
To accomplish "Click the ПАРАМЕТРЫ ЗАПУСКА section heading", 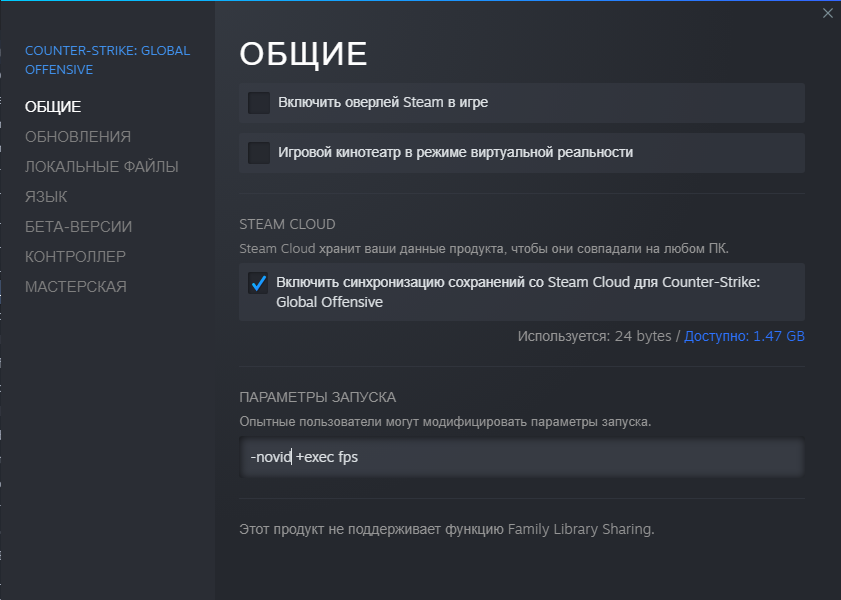I will click(317, 397).
